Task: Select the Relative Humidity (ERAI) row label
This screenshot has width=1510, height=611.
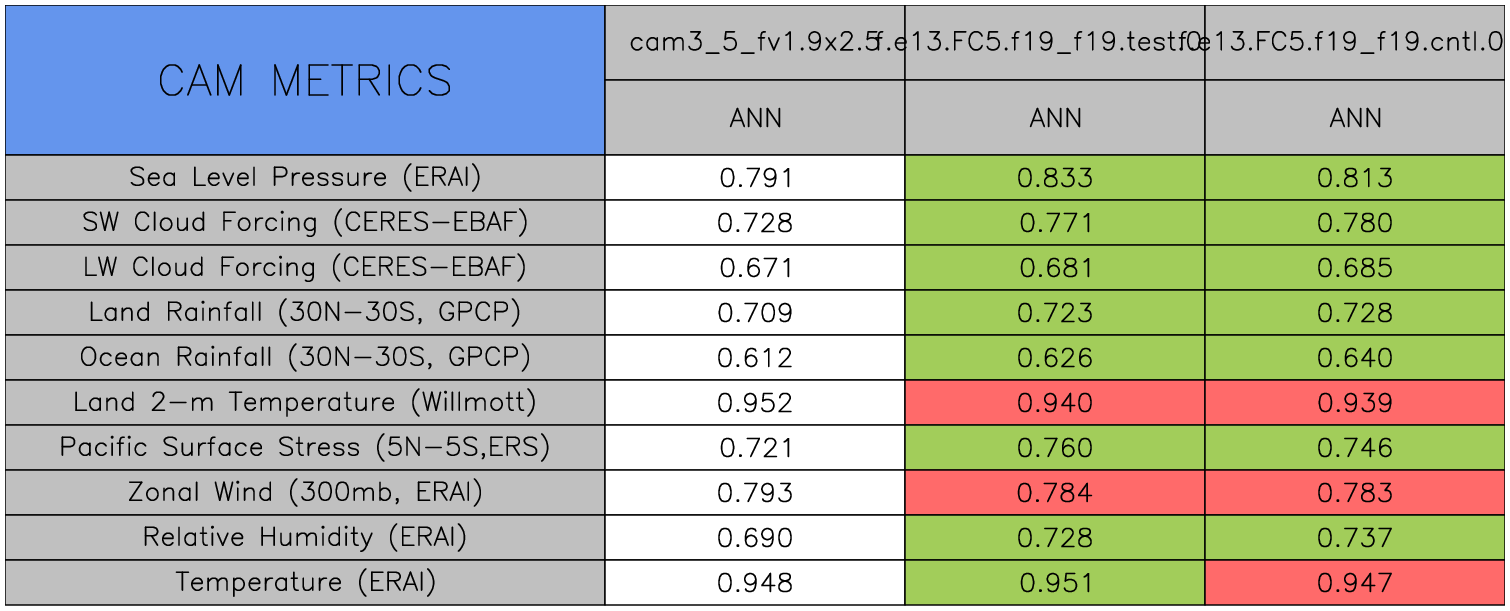Action: pyautogui.click(x=305, y=538)
